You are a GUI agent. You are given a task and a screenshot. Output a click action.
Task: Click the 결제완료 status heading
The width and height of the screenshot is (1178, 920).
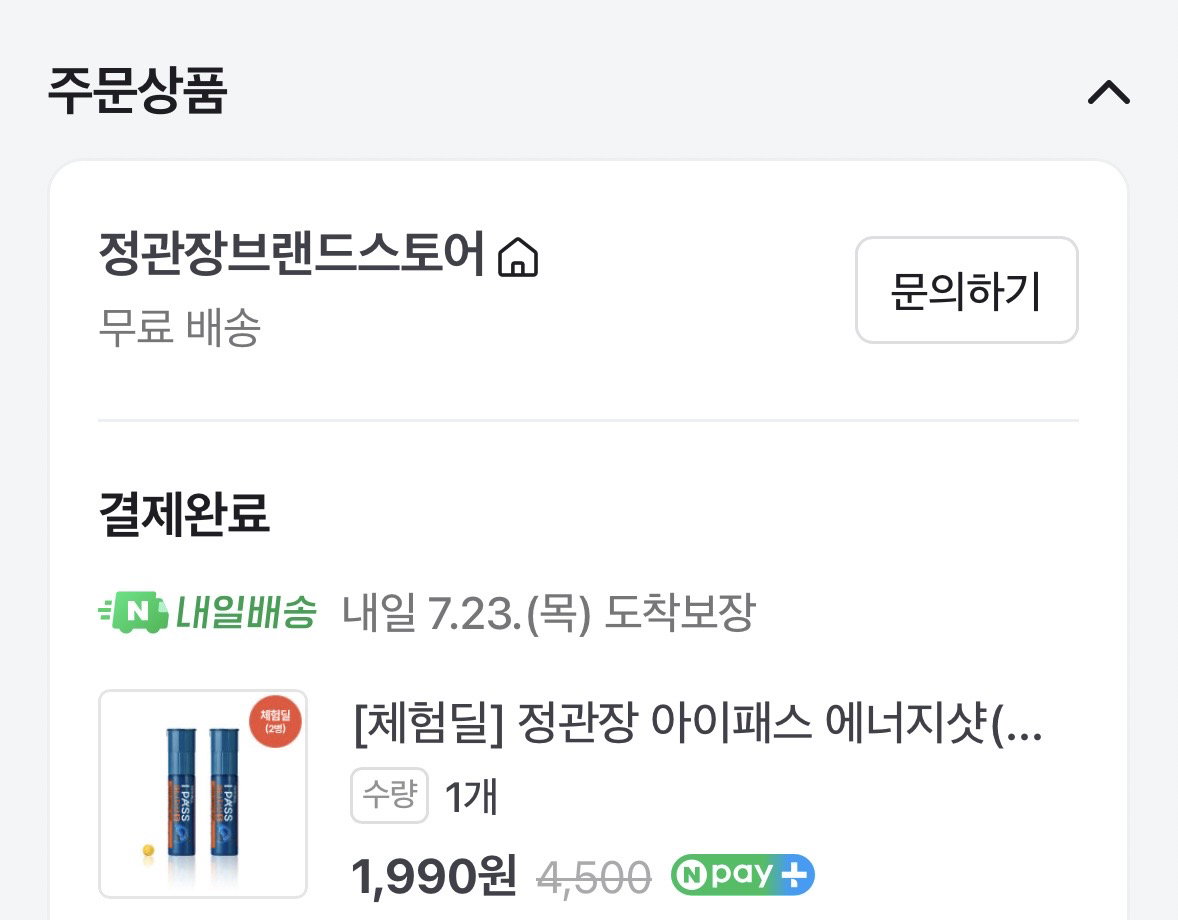184,514
